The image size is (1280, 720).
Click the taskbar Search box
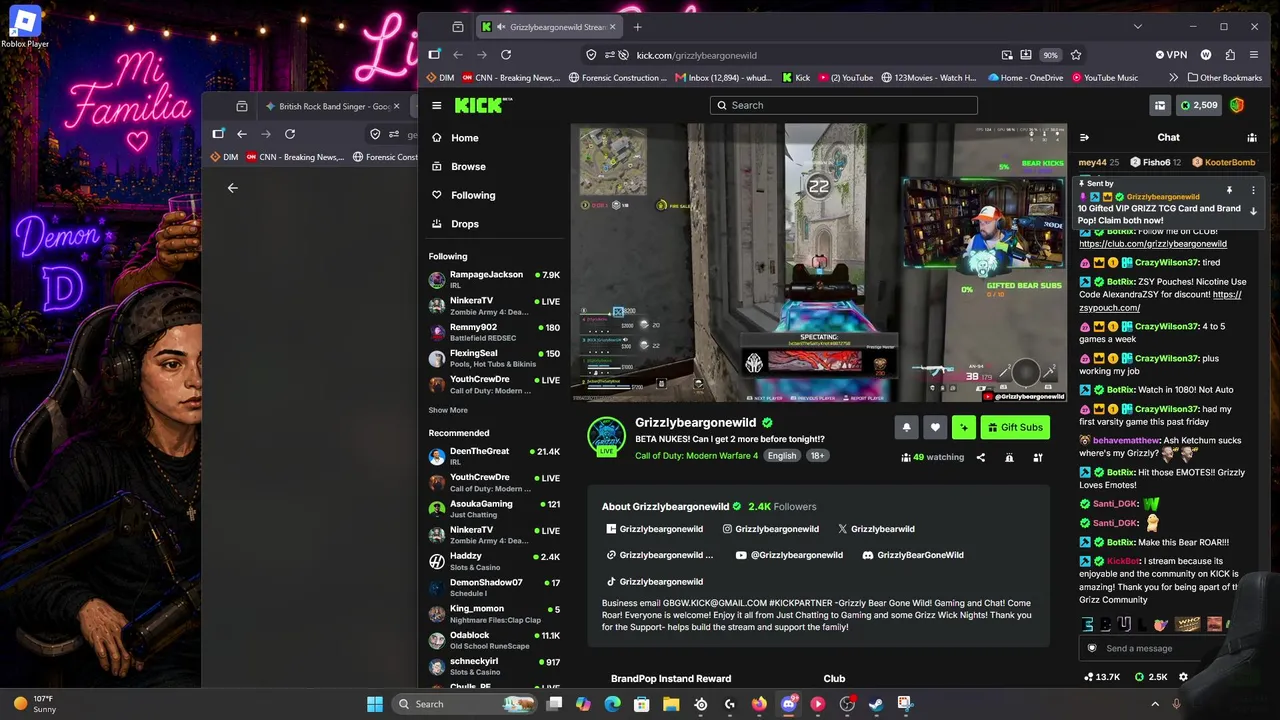pos(465,704)
